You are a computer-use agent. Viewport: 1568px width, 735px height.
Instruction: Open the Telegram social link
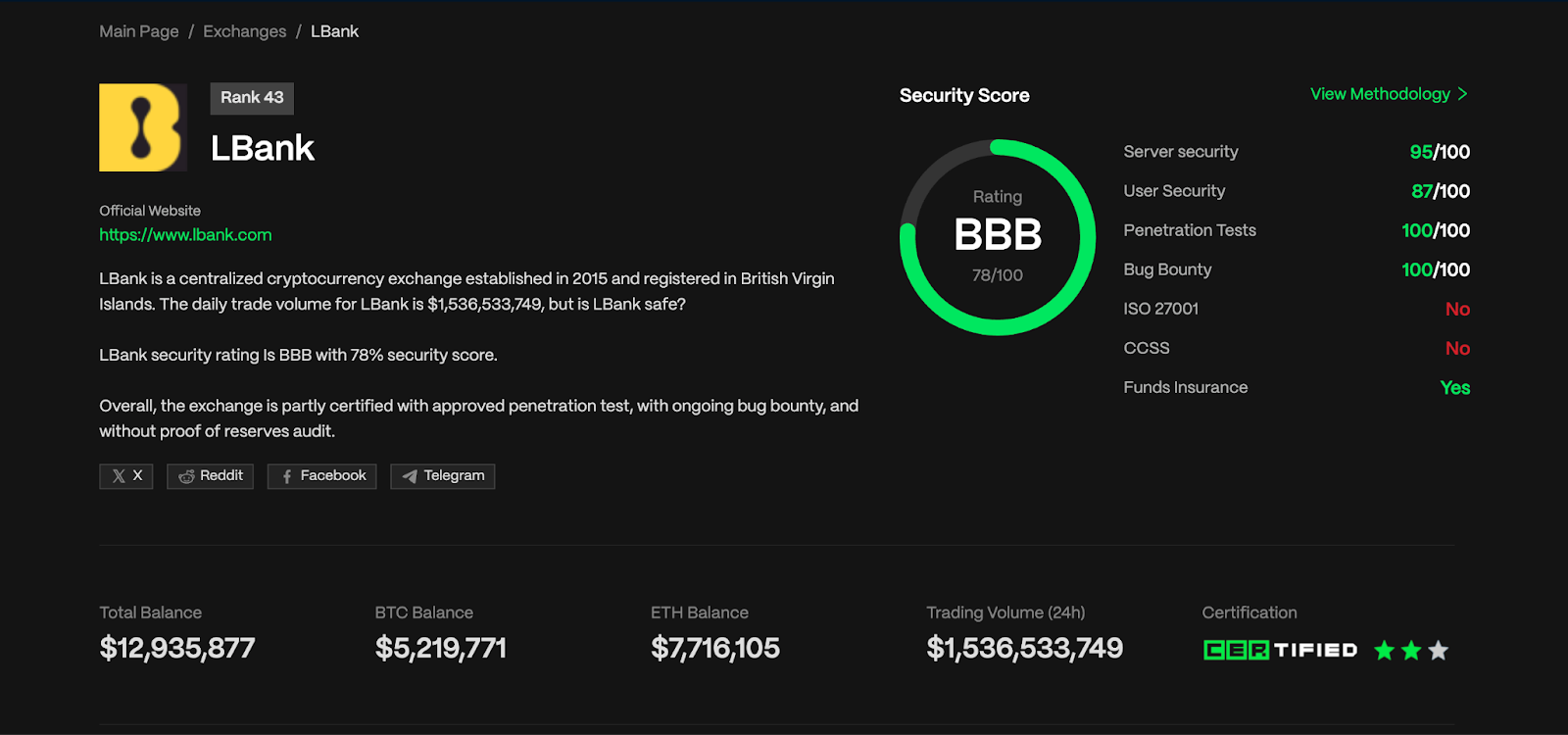443,476
